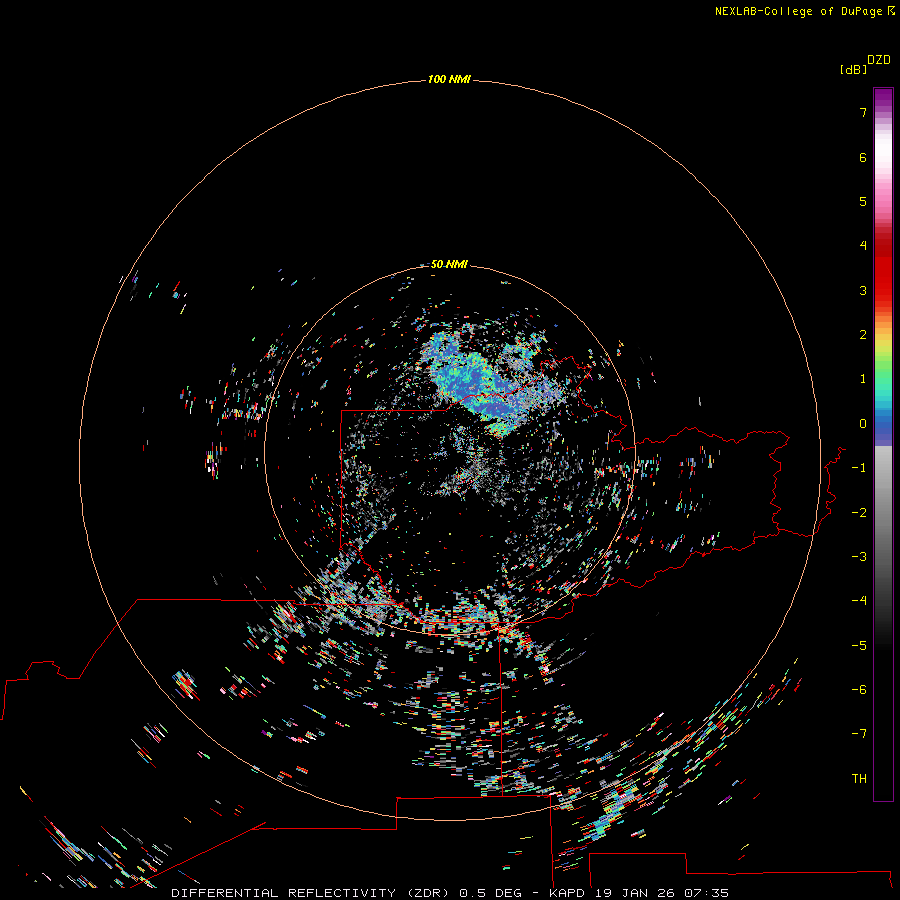Click the -3 value on the color scale

coord(859,557)
